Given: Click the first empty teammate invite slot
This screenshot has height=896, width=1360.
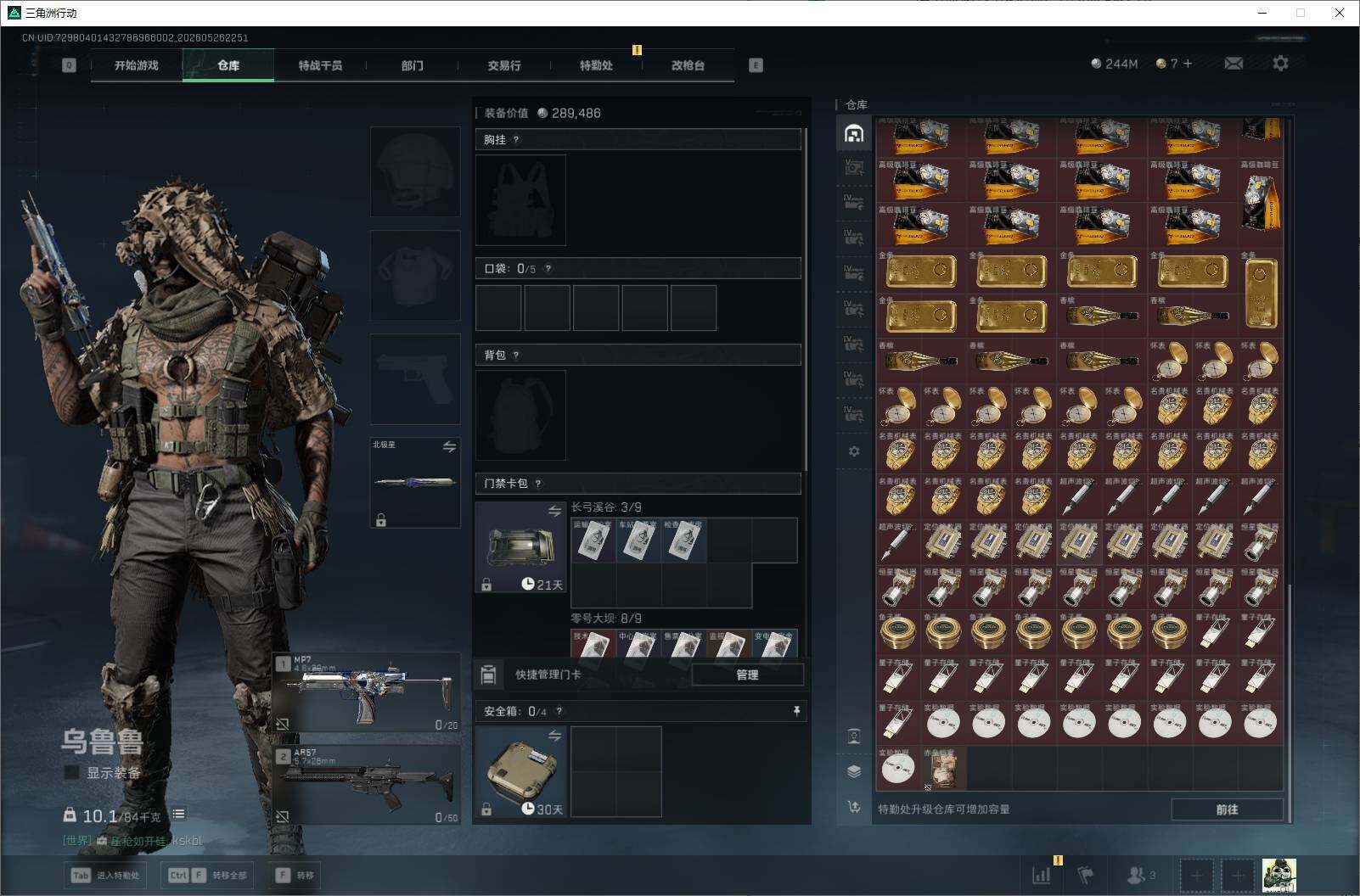Looking at the screenshot, I should (x=1196, y=875).
